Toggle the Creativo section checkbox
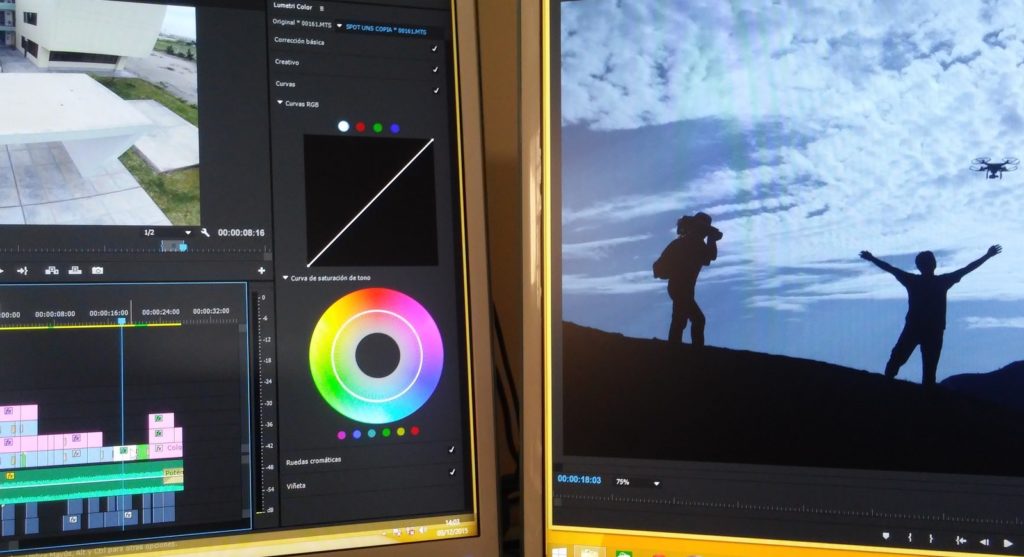1024x557 pixels. 436,69
